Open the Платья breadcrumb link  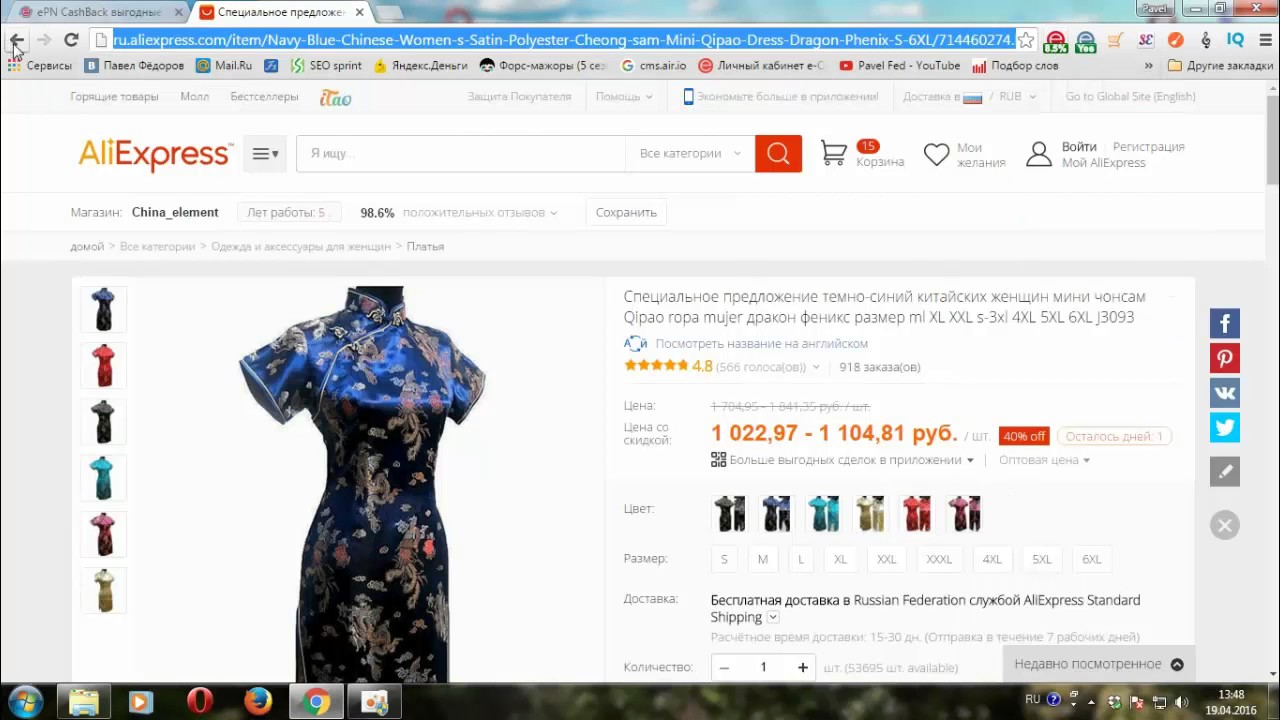click(425, 246)
